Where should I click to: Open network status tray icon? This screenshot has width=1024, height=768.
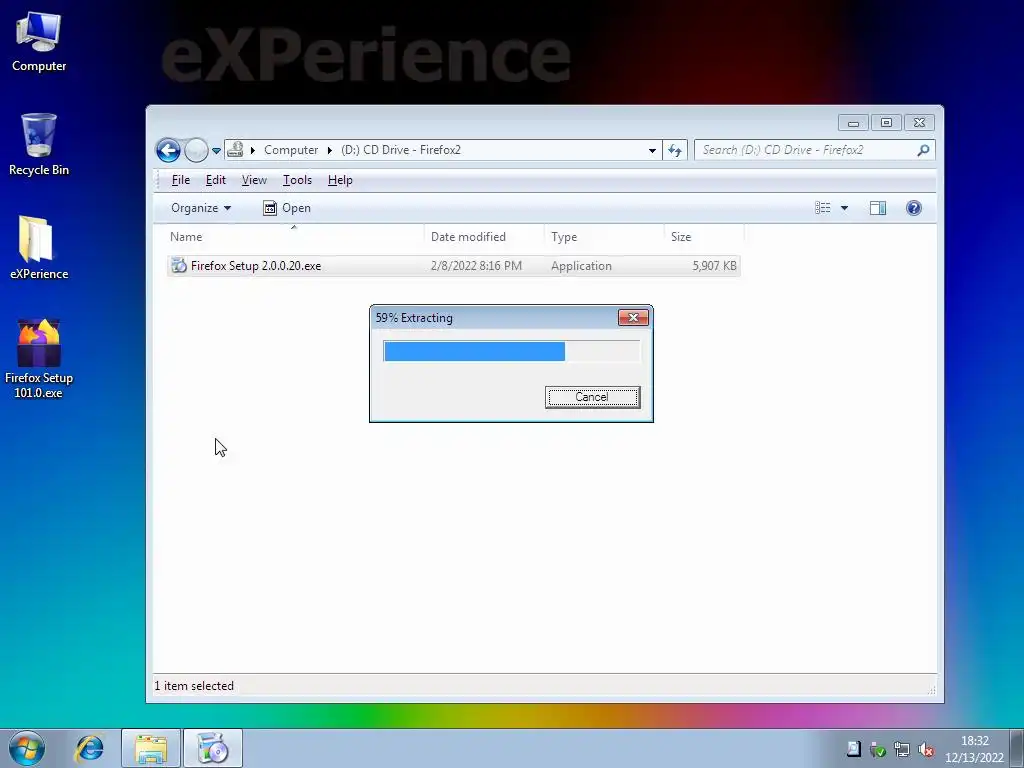point(902,749)
